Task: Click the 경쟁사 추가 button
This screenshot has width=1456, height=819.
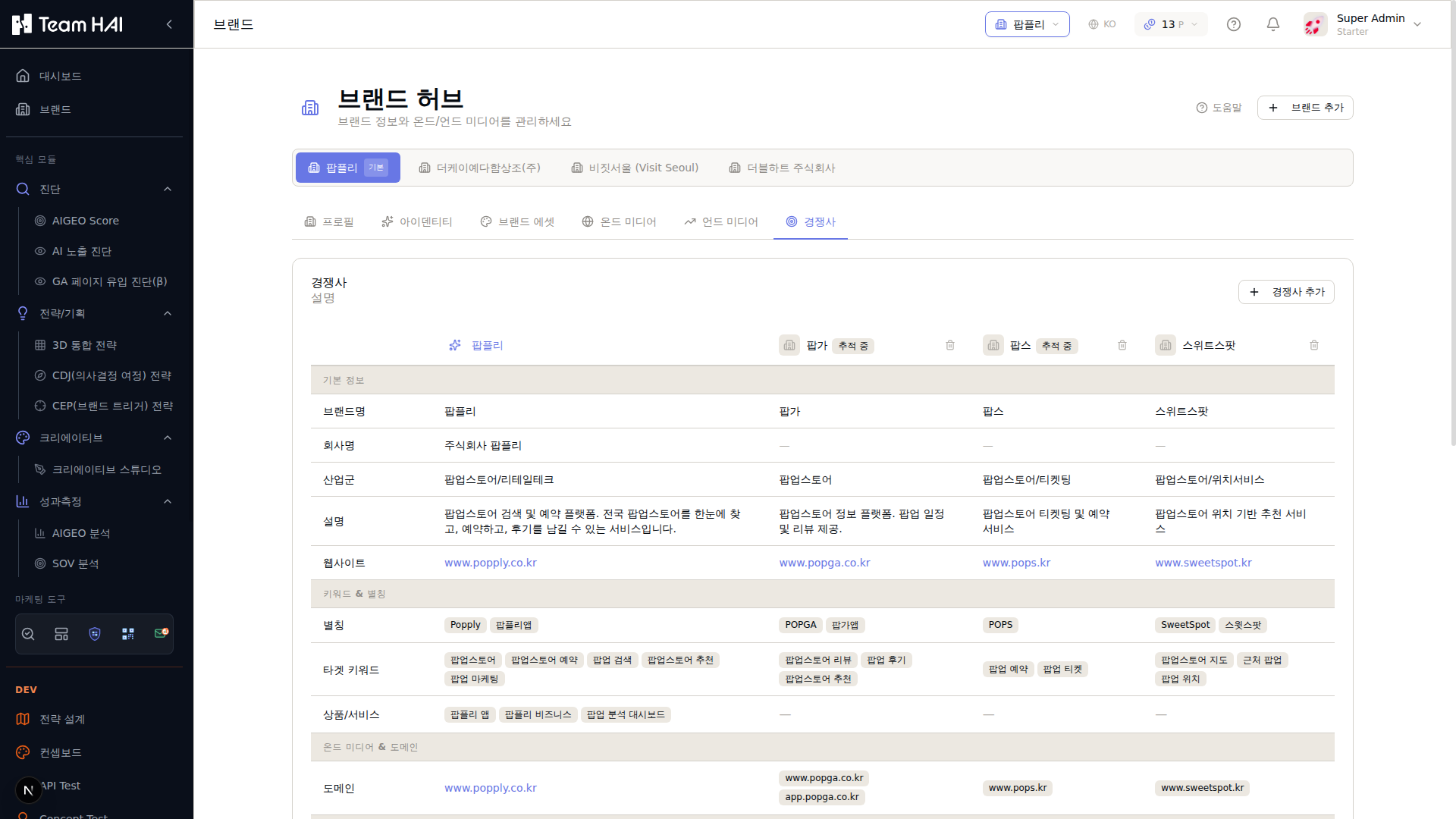Action: coord(1286,292)
